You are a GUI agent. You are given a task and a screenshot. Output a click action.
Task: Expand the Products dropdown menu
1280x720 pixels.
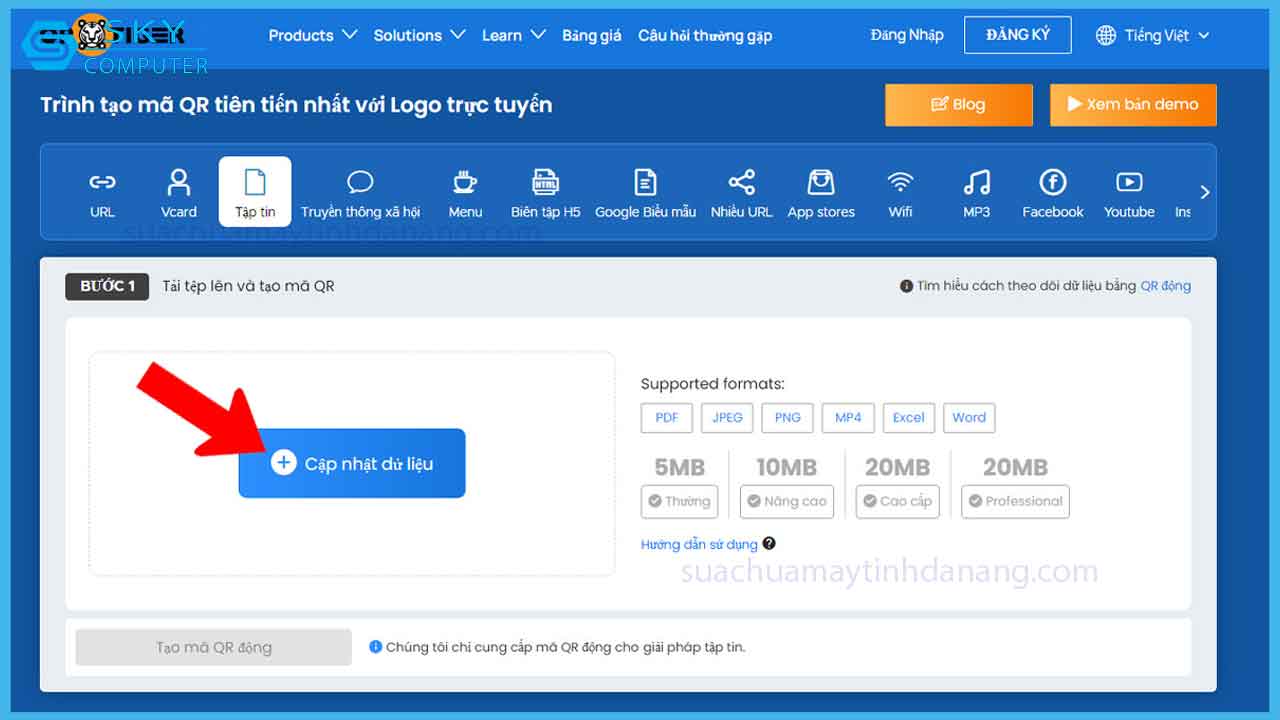pos(312,35)
